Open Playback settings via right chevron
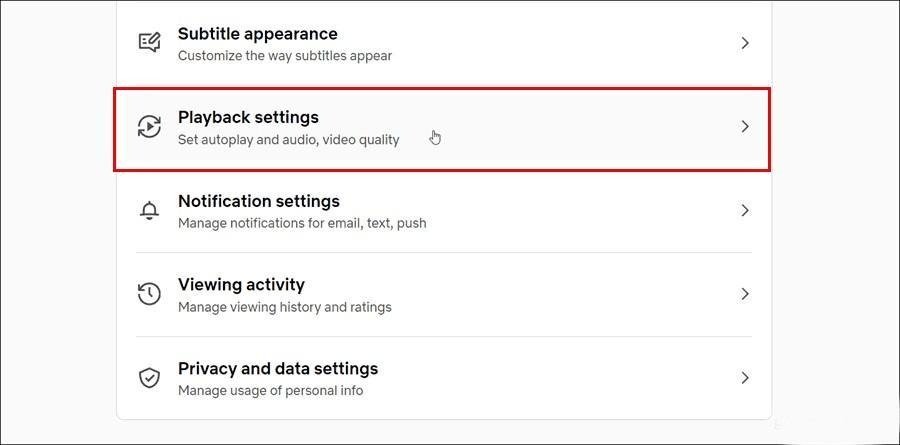900x445 pixels. tap(745, 127)
